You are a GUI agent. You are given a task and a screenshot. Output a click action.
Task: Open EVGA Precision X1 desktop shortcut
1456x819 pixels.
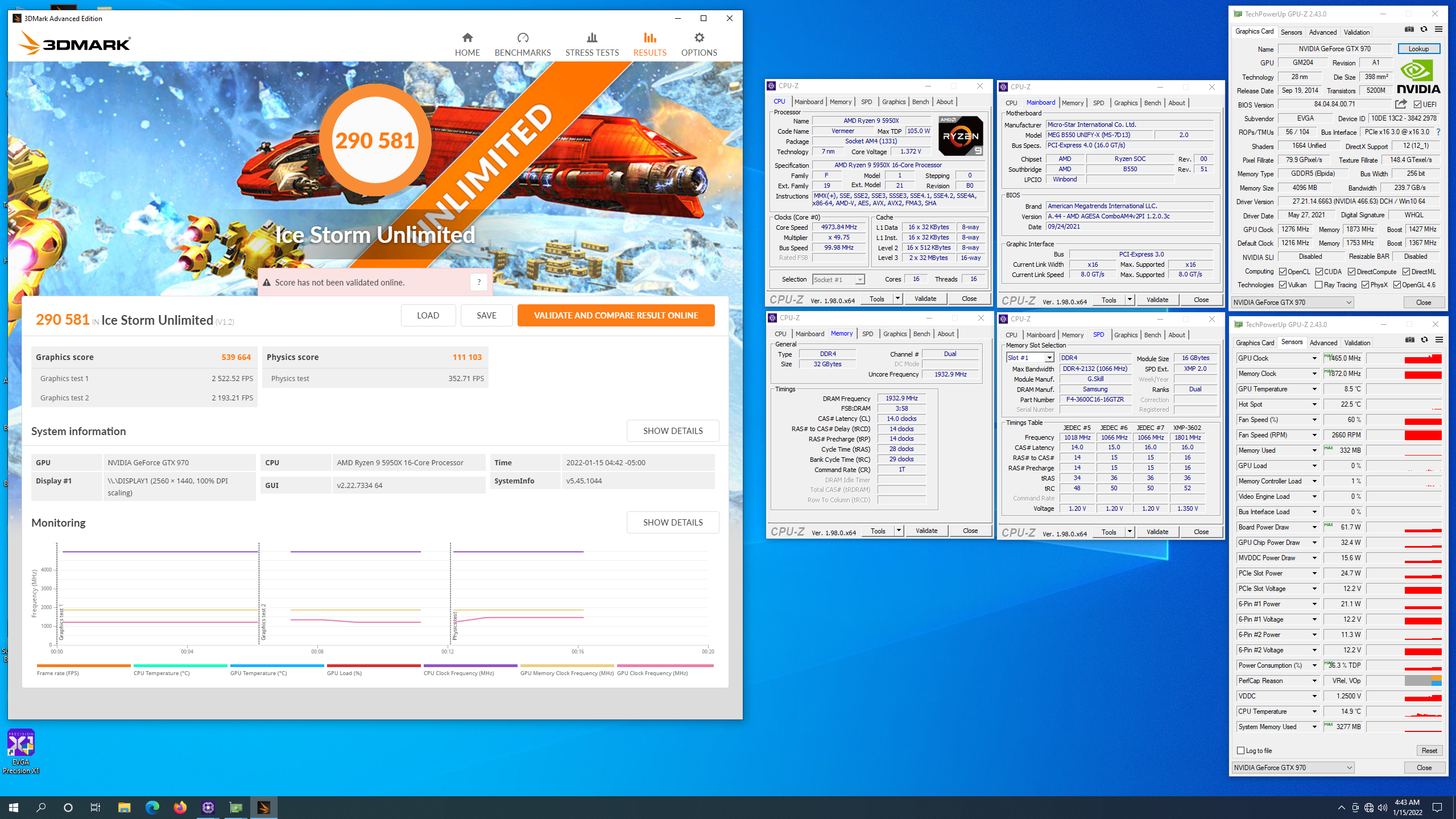[x=20, y=751]
